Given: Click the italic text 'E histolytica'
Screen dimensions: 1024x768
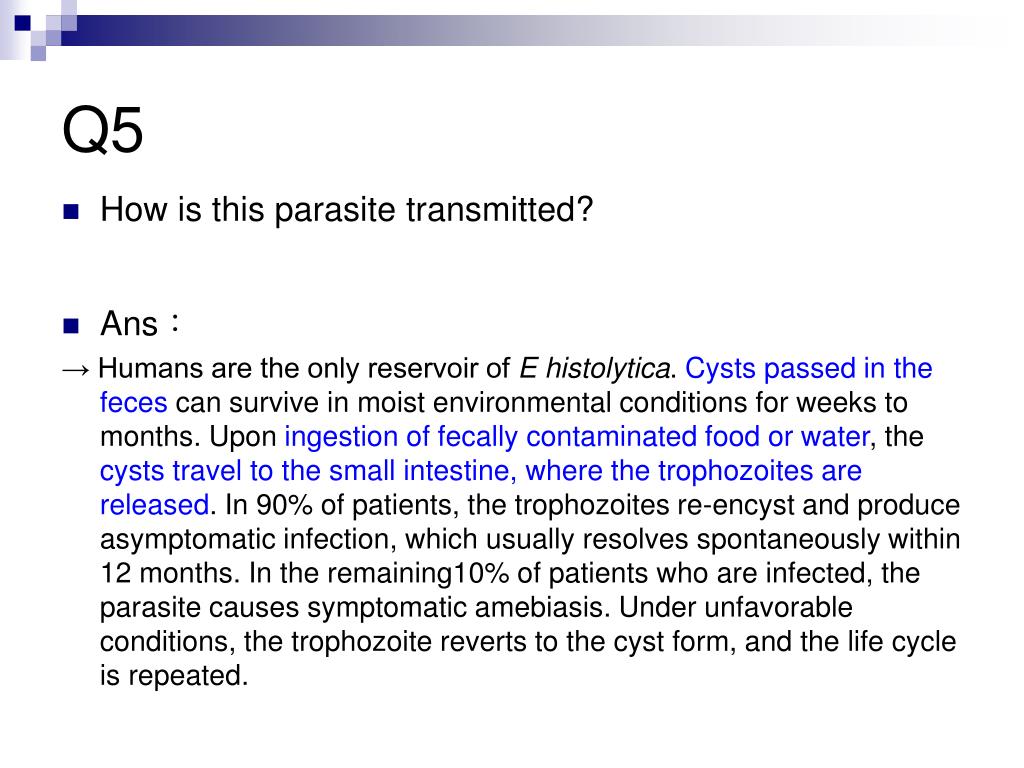Looking at the screenshot, I should coord(594,368).
